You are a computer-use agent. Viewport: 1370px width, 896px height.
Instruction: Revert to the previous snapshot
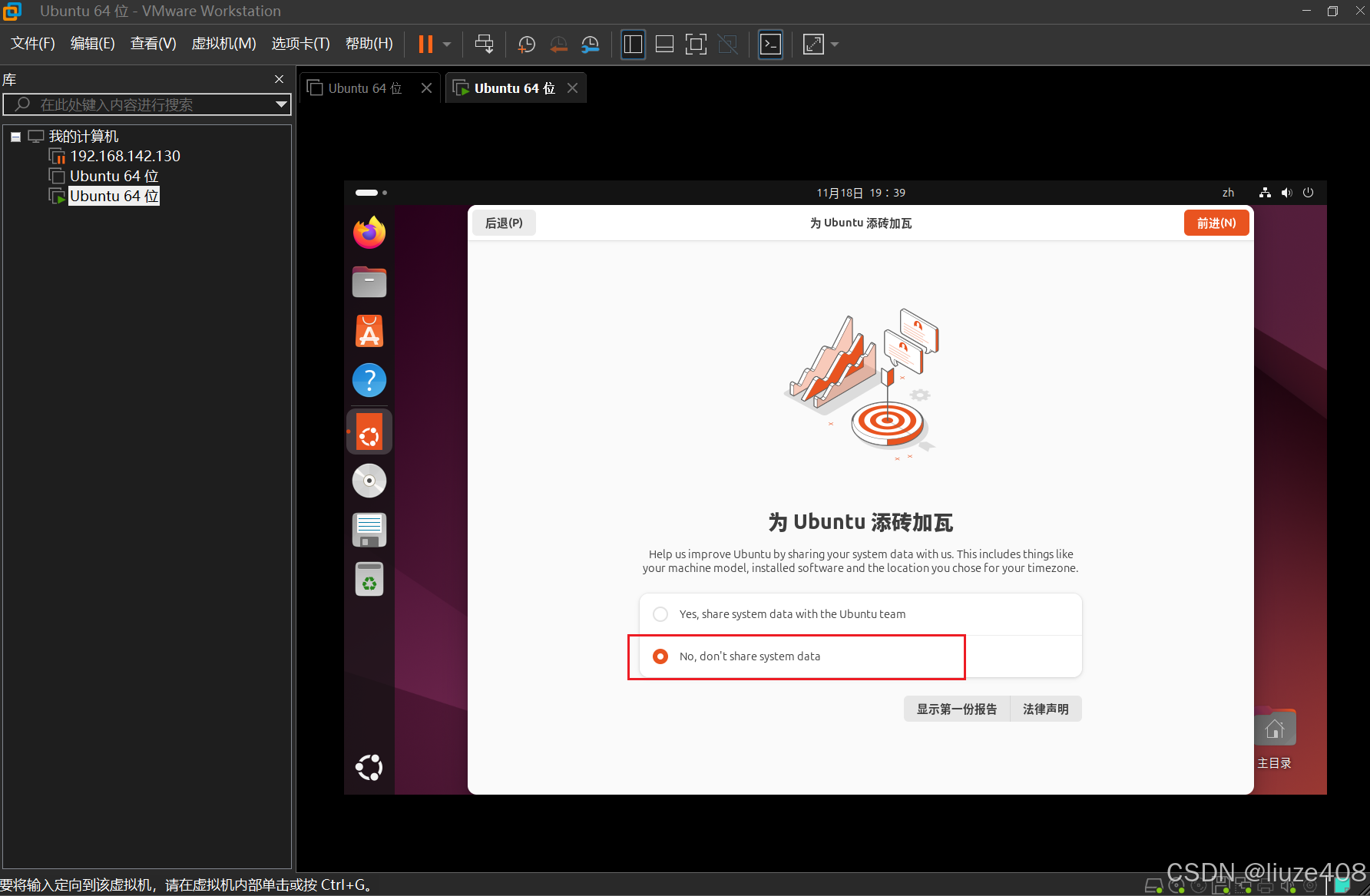pyautogui.click(x=558, y=45)
